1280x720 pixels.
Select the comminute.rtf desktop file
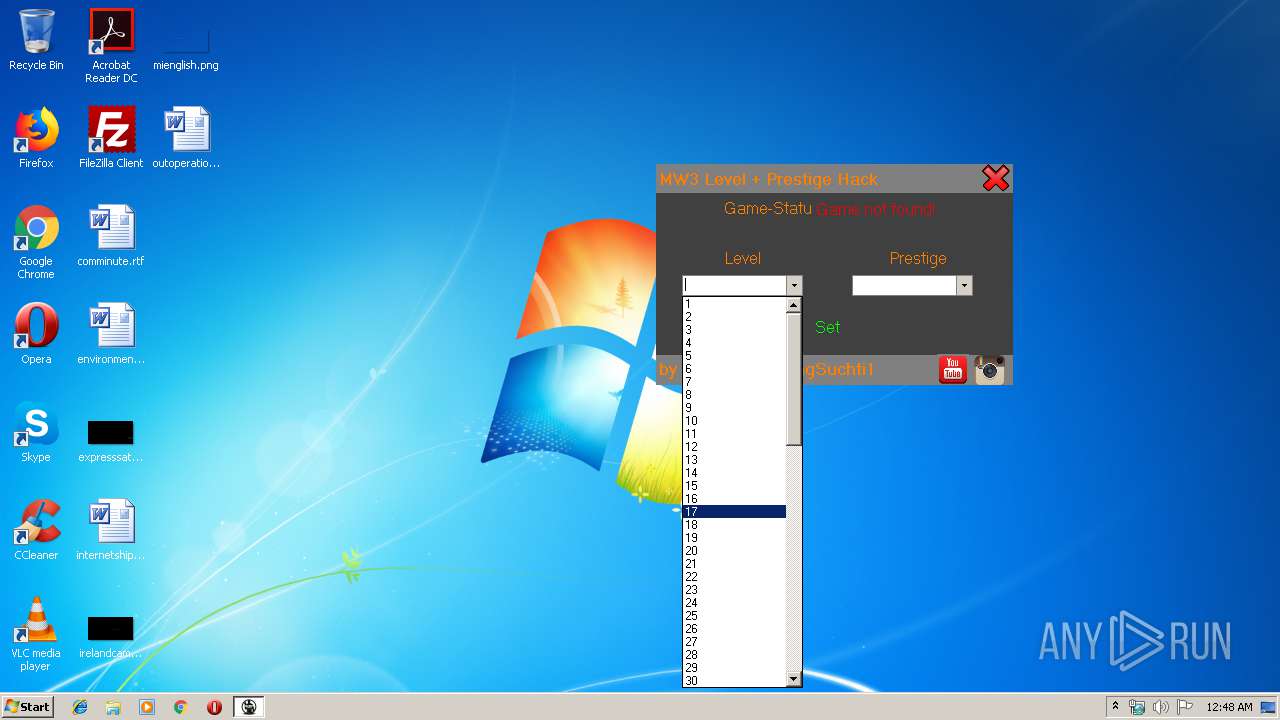point(111,236)
